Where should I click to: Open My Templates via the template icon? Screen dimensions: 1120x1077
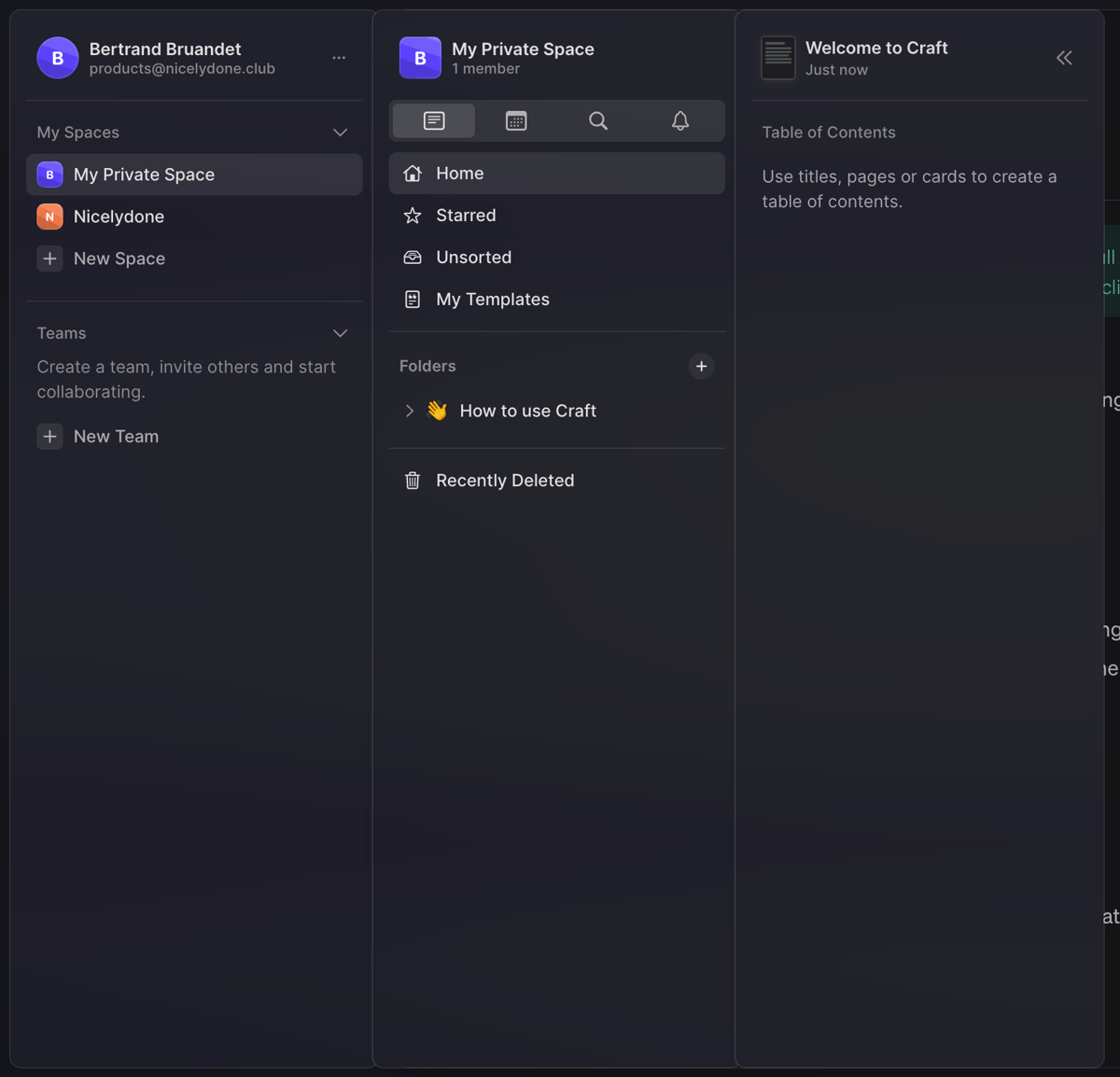pyautogui.click(x=413, y=299)
